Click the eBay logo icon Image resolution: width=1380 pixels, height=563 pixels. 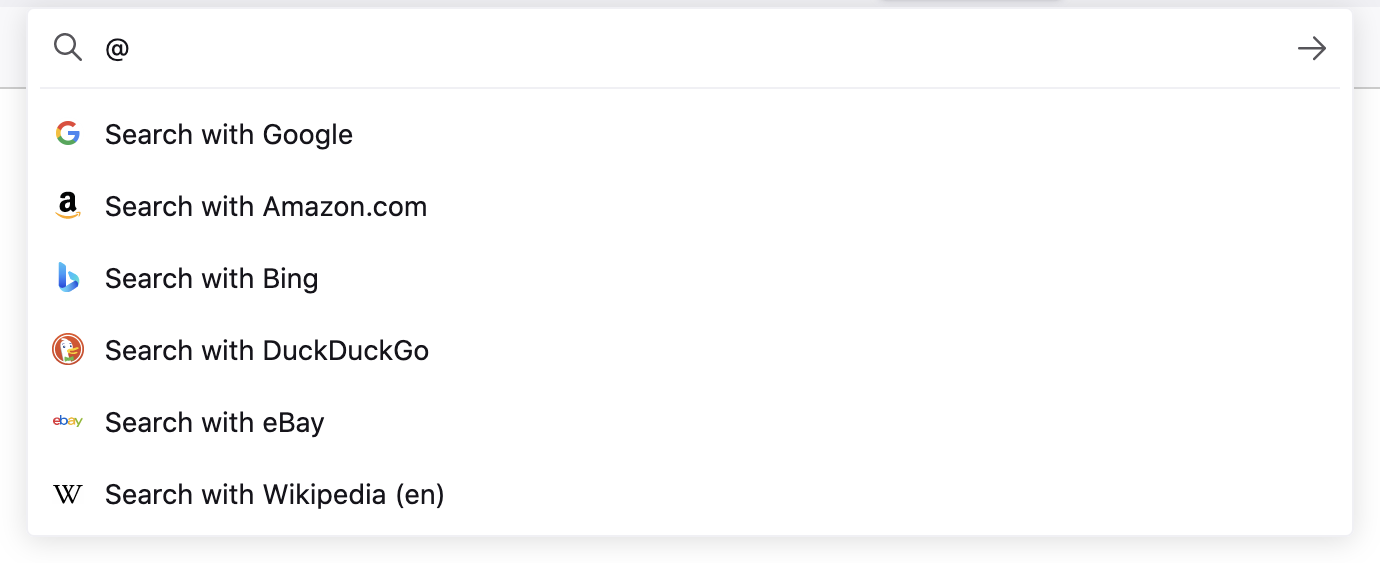tap(68, 422)
